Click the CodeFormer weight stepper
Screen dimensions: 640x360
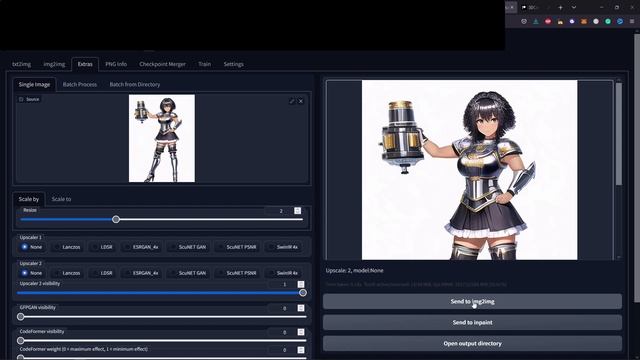point(301,350)
